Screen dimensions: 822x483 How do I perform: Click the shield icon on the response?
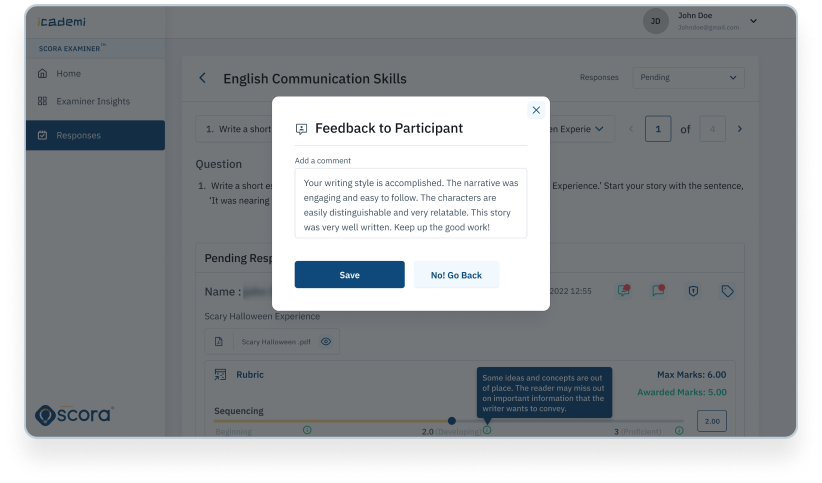(693, 291)
